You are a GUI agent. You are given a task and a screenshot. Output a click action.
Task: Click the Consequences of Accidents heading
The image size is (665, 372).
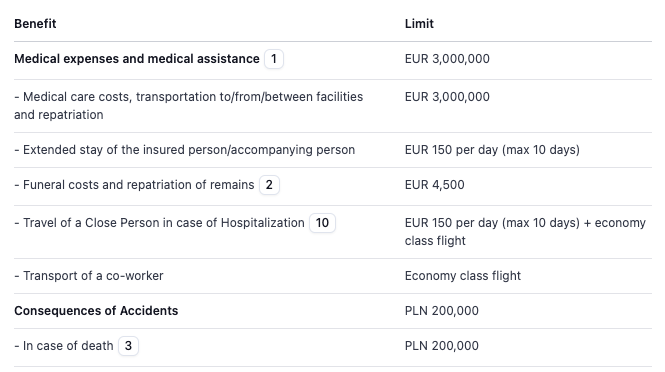pos(96,310)
